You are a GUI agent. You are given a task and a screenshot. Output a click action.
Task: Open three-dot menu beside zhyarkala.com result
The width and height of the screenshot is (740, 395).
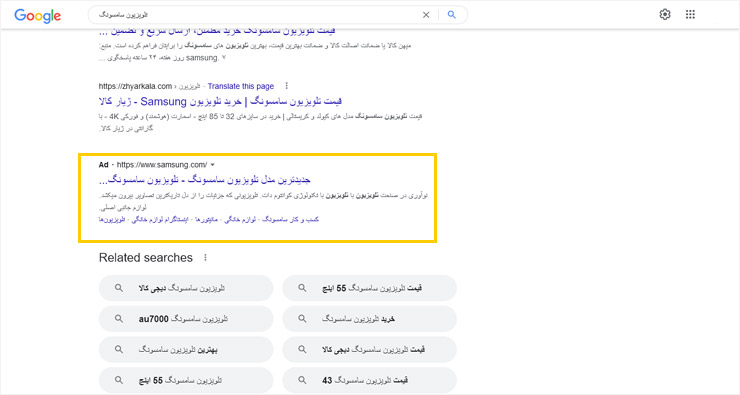[x=286, y=86]
